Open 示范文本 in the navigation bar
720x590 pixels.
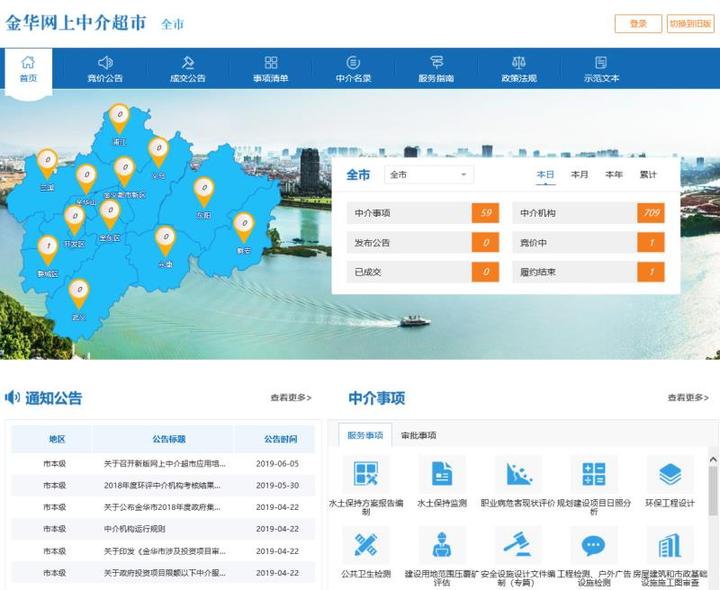(x=601, y=69)
